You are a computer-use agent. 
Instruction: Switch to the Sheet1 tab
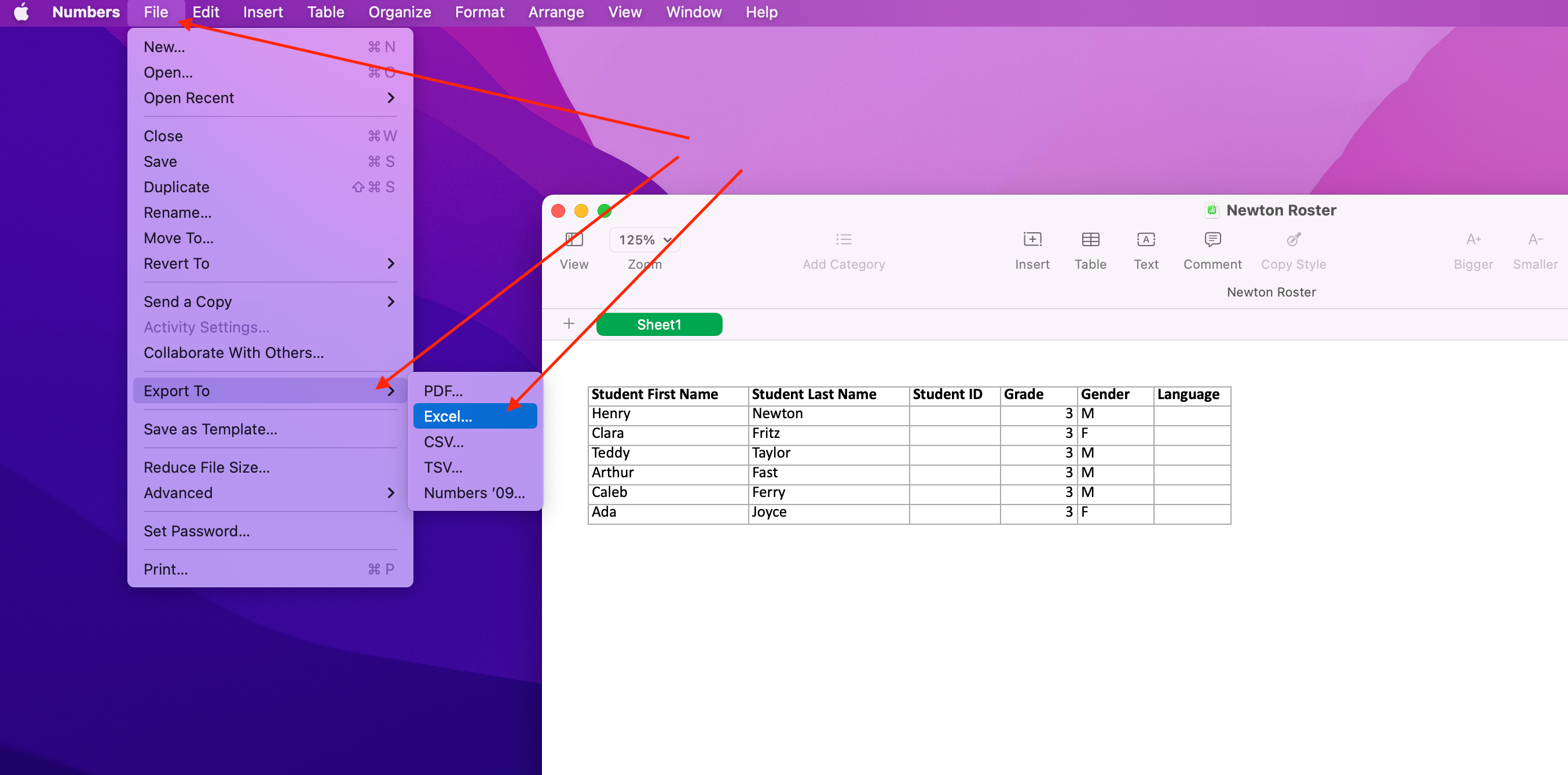coord(659,324)
